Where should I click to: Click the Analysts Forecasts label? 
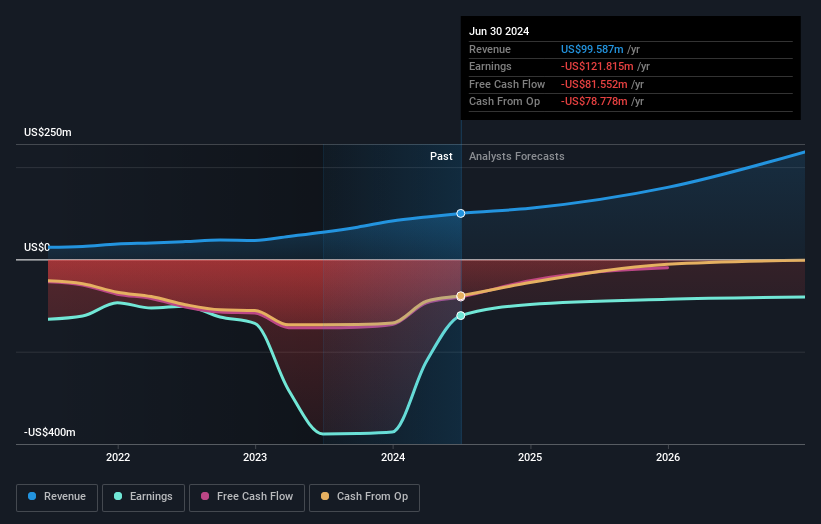(517, 156)
